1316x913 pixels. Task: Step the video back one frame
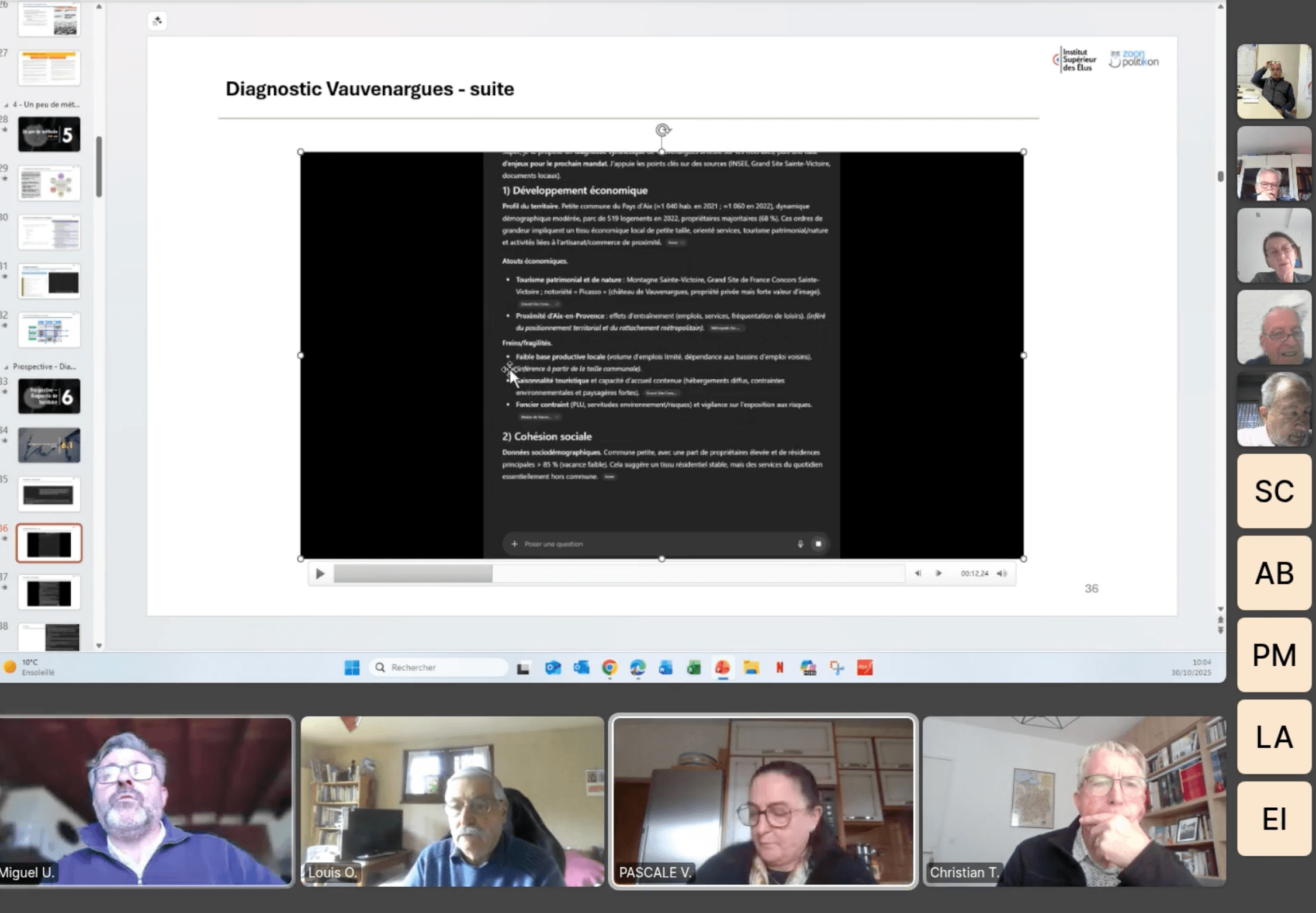(x=918, y=573)
